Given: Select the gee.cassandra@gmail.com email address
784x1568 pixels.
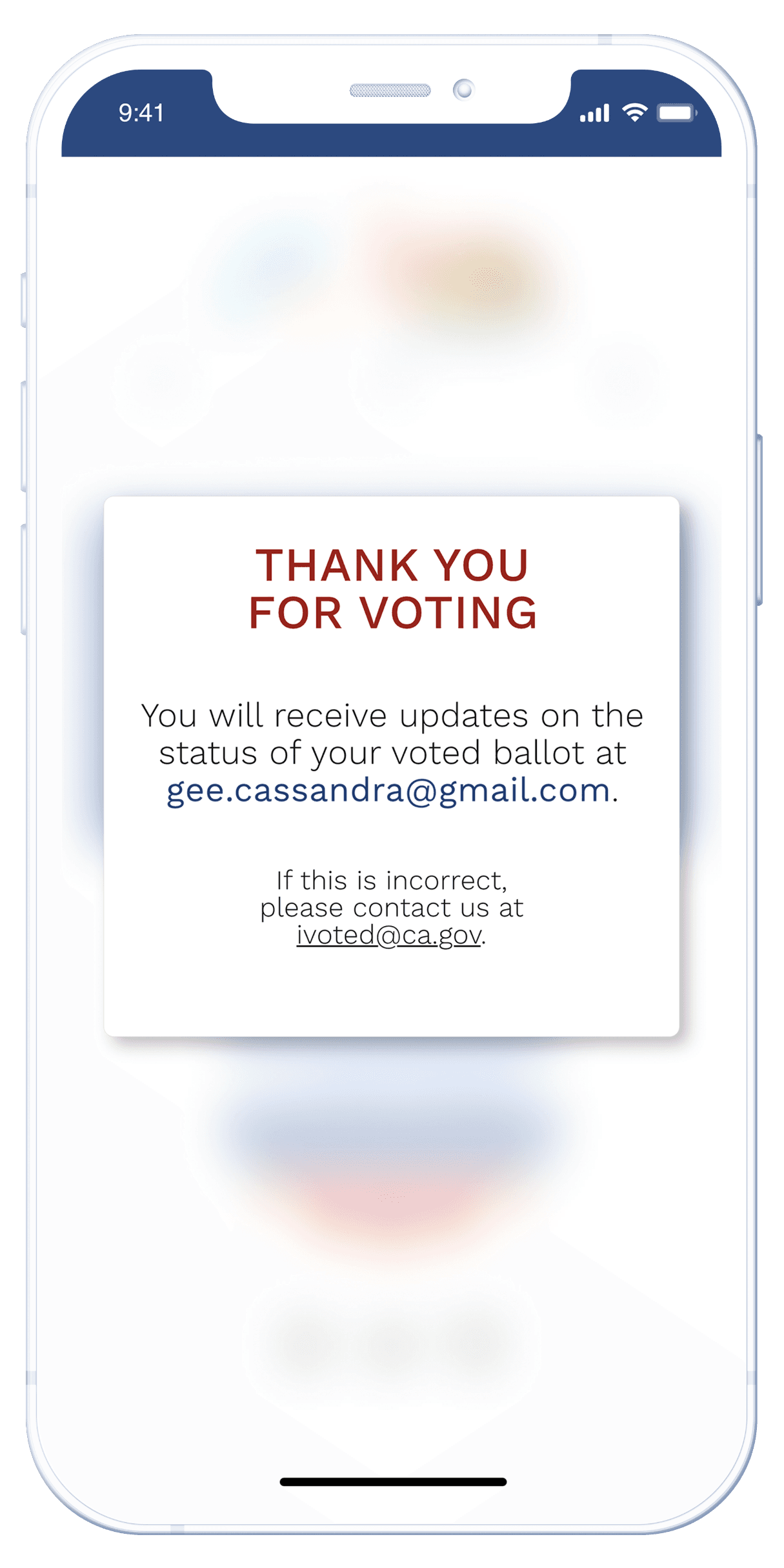Looking at the screenshot, I should click(388, 791).
